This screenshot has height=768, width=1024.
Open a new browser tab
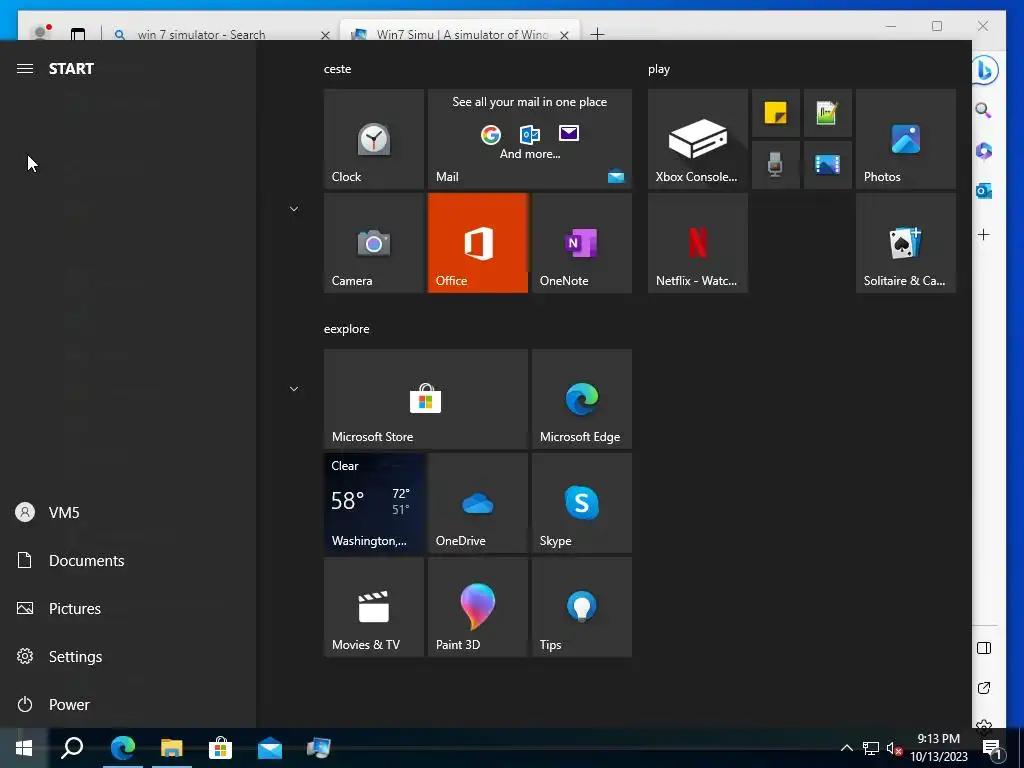(597, 34)
